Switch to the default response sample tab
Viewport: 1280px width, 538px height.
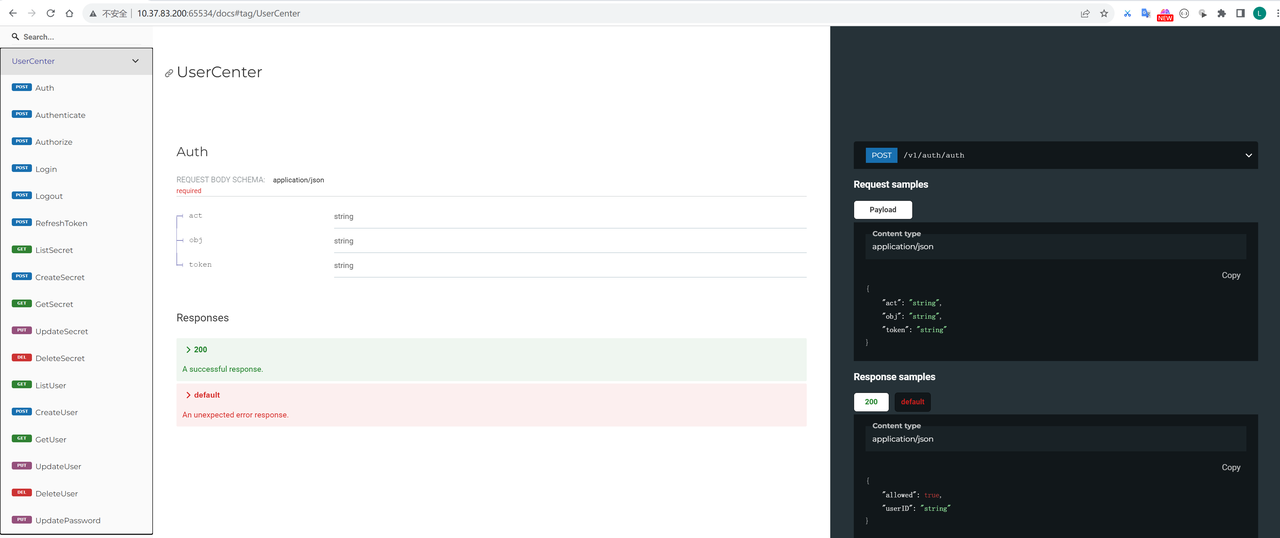(912, 402)
